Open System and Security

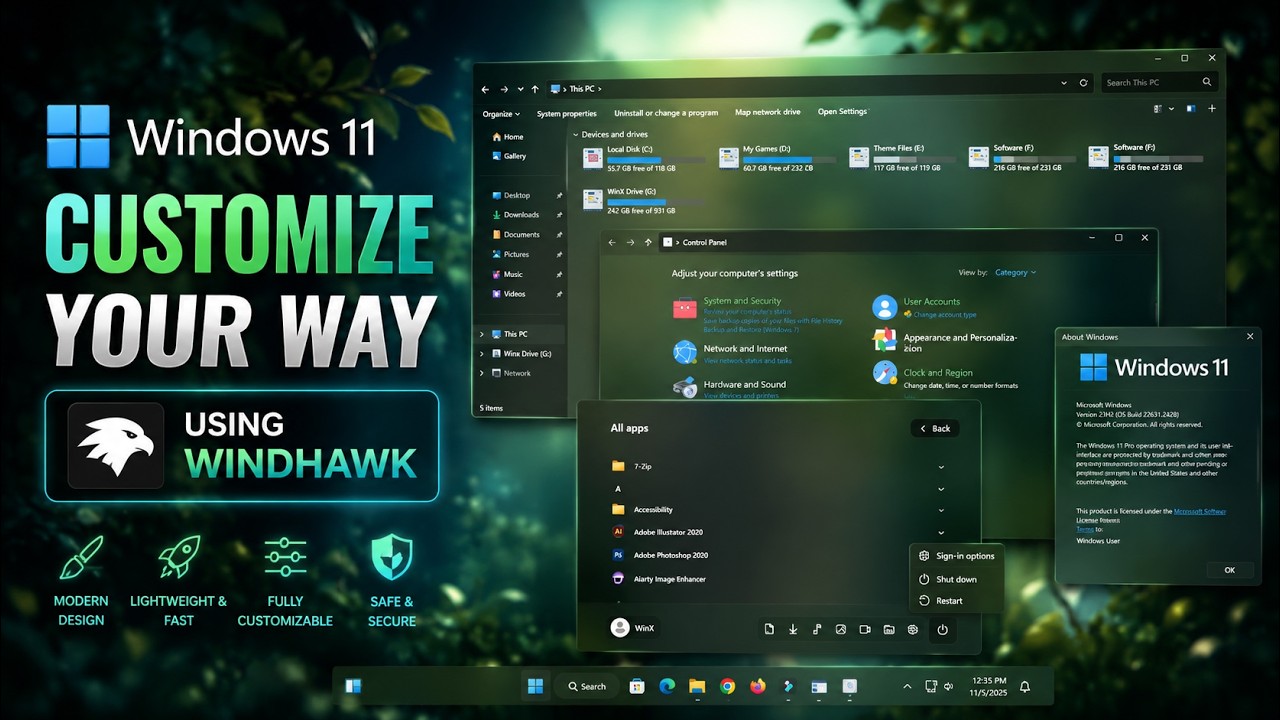coord(742,301)
